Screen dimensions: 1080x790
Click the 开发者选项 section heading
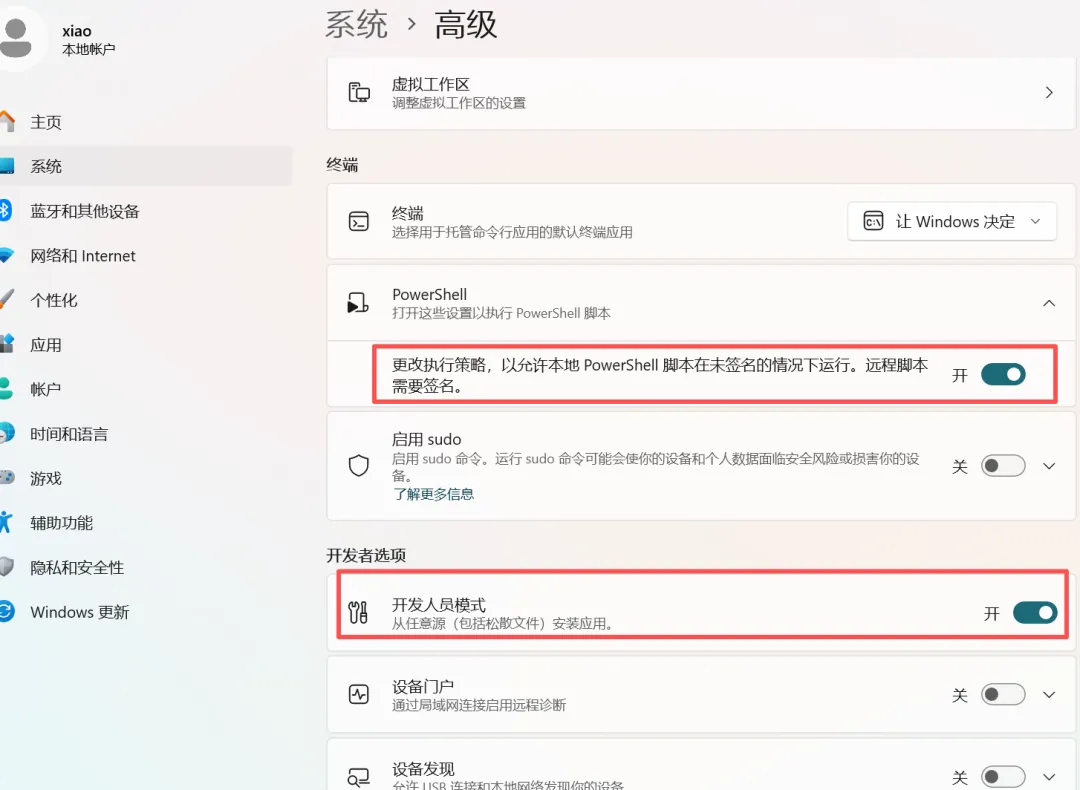[366, 555]
